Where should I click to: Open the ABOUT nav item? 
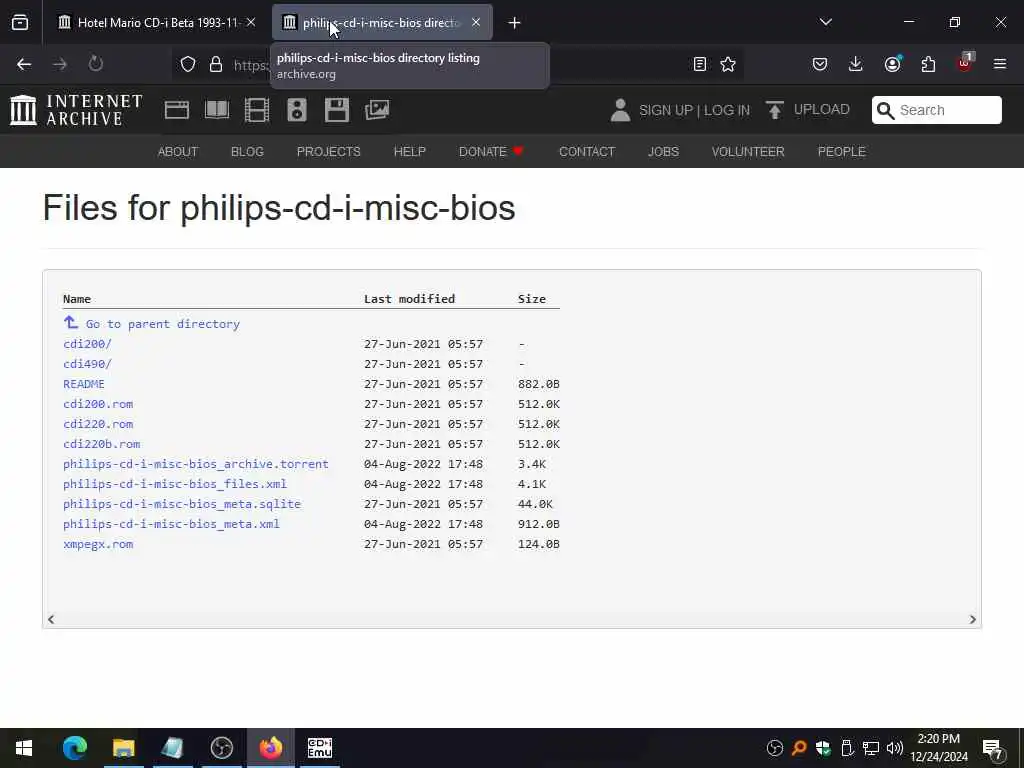(x=178, y=152)
